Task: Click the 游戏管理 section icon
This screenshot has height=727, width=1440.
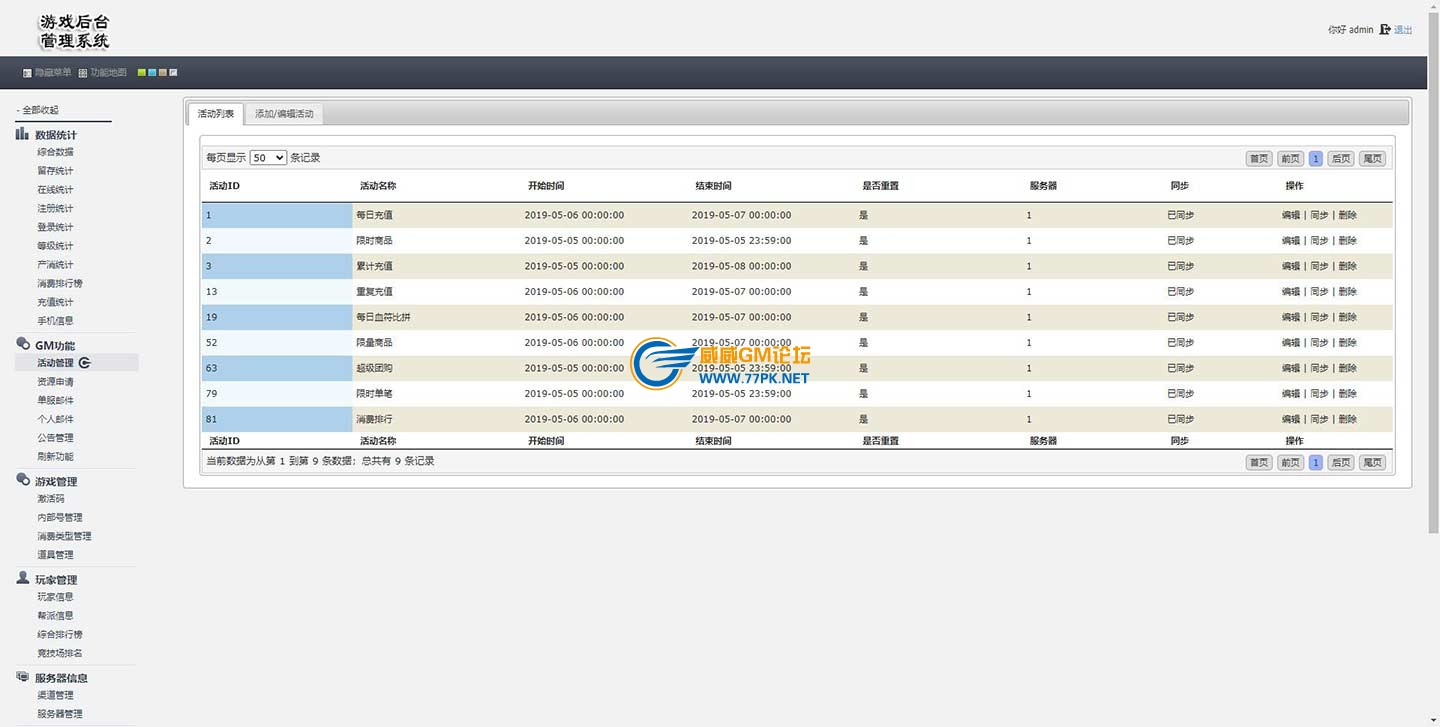Action: point(22,480)
